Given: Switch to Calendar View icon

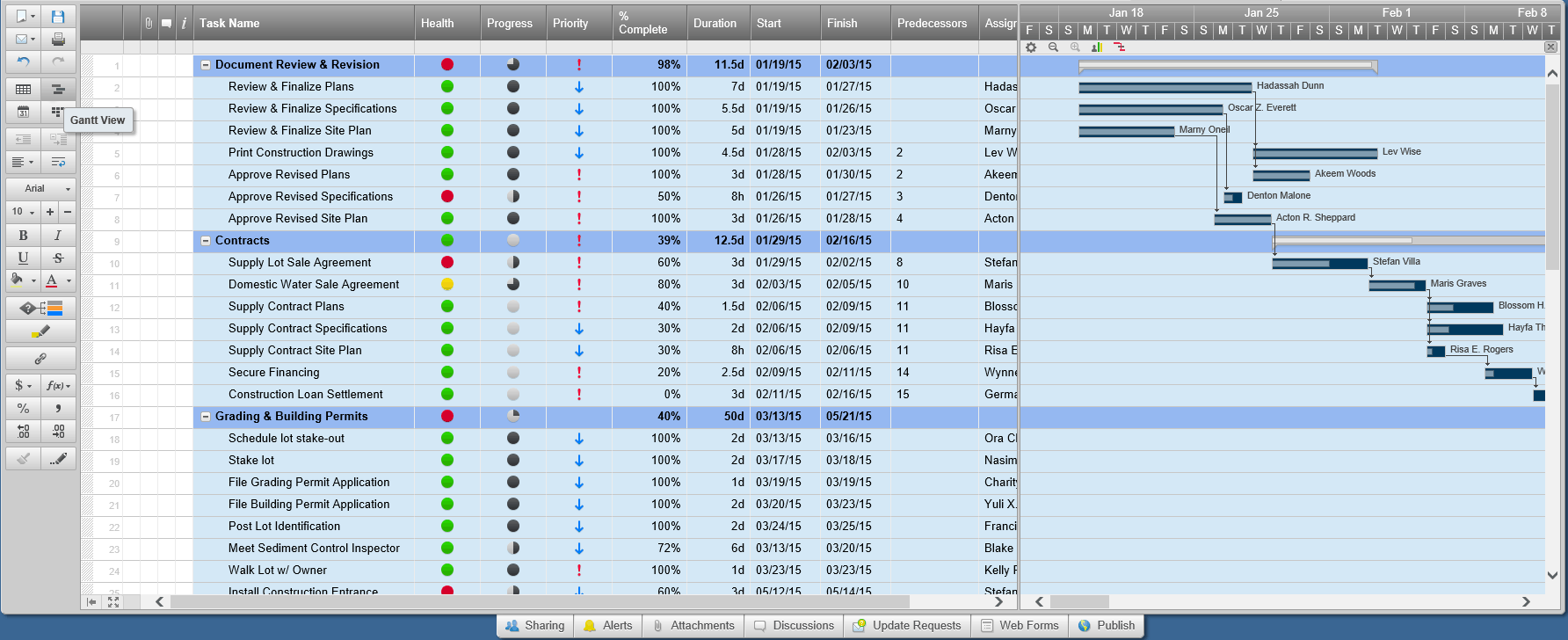Looking at the screenshot, I should (x=23, y=112).
